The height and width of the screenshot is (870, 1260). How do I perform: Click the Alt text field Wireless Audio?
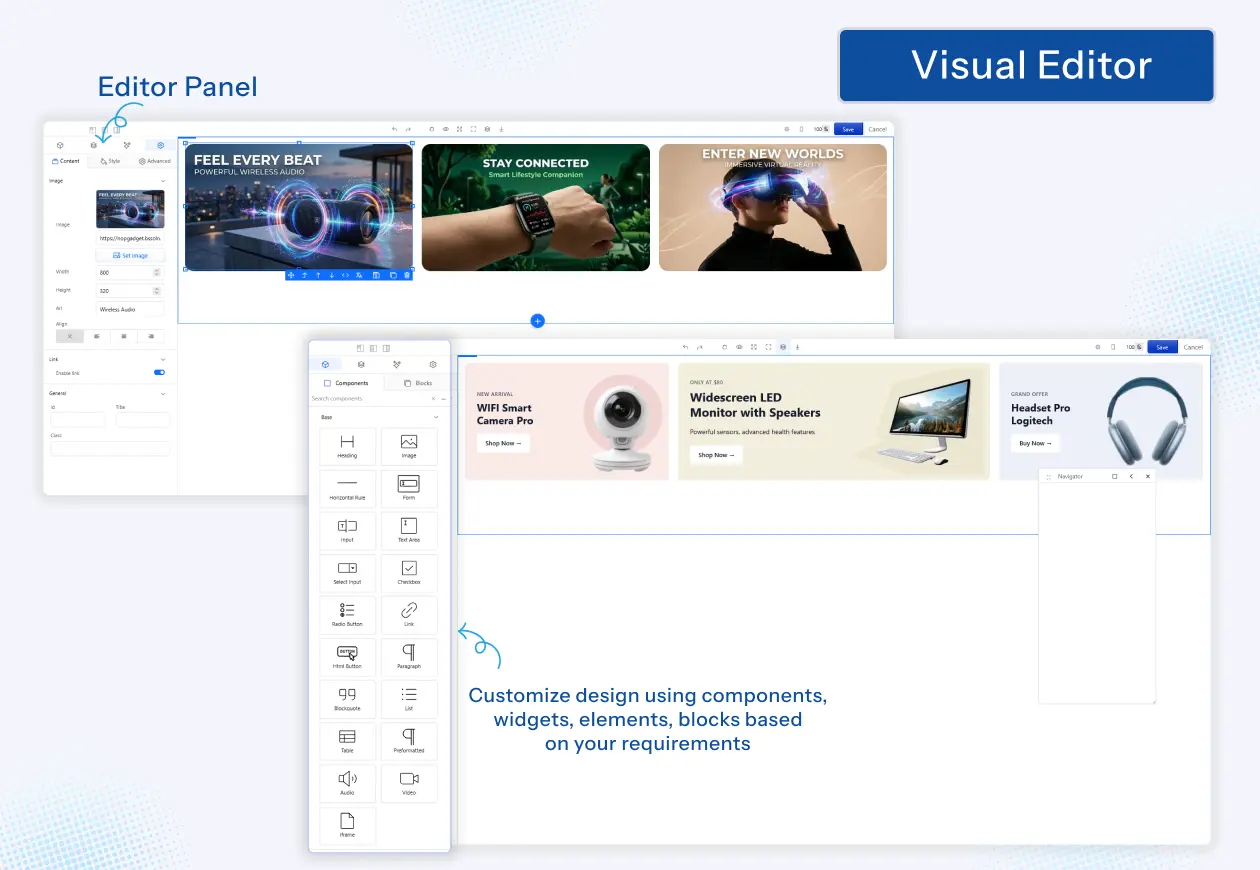tap(130, 309)
